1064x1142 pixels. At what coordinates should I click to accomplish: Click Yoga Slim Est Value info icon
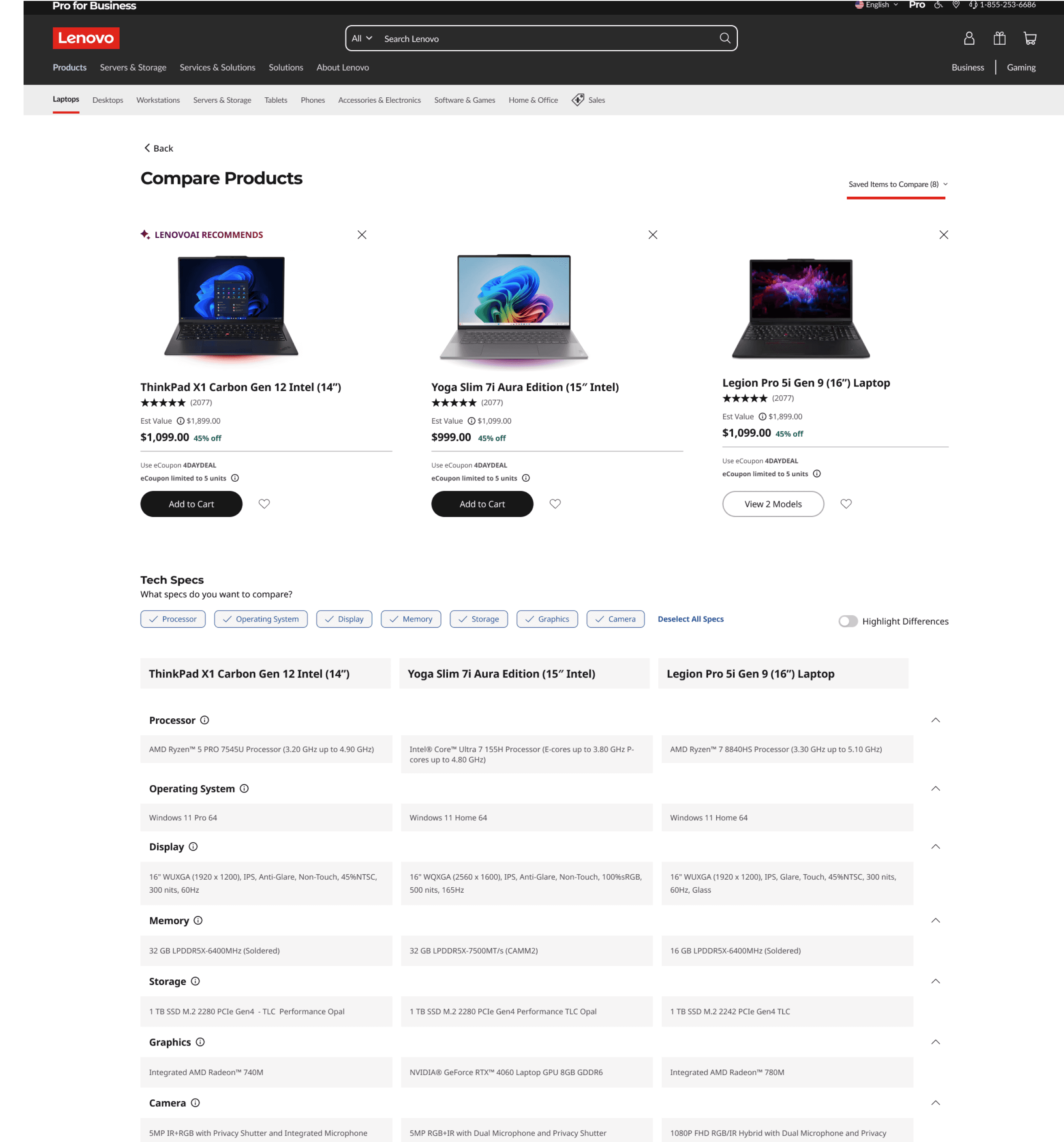(471, 421)
